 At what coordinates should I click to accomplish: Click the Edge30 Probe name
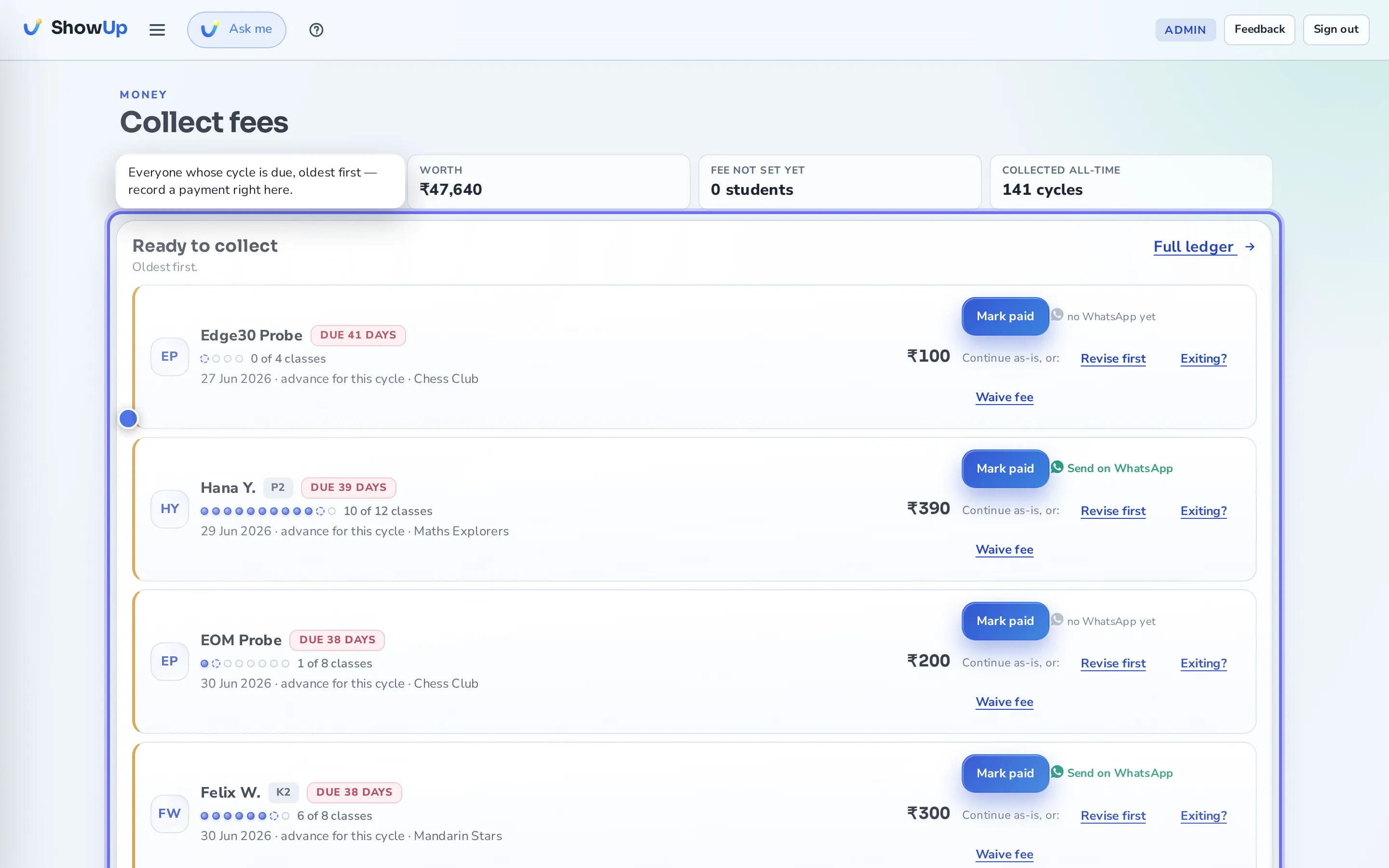click(251, 335)
